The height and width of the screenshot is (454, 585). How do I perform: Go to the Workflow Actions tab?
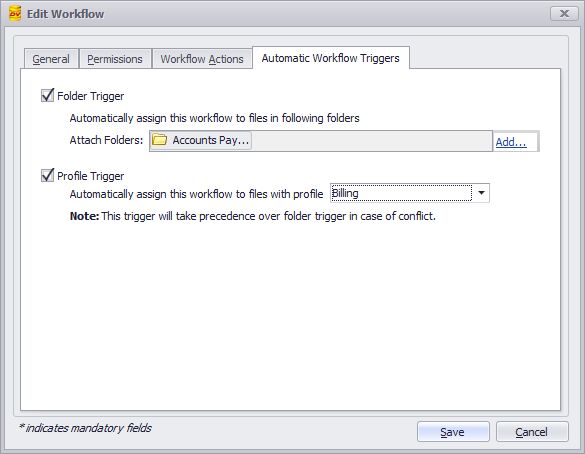(x=202, y=59)
